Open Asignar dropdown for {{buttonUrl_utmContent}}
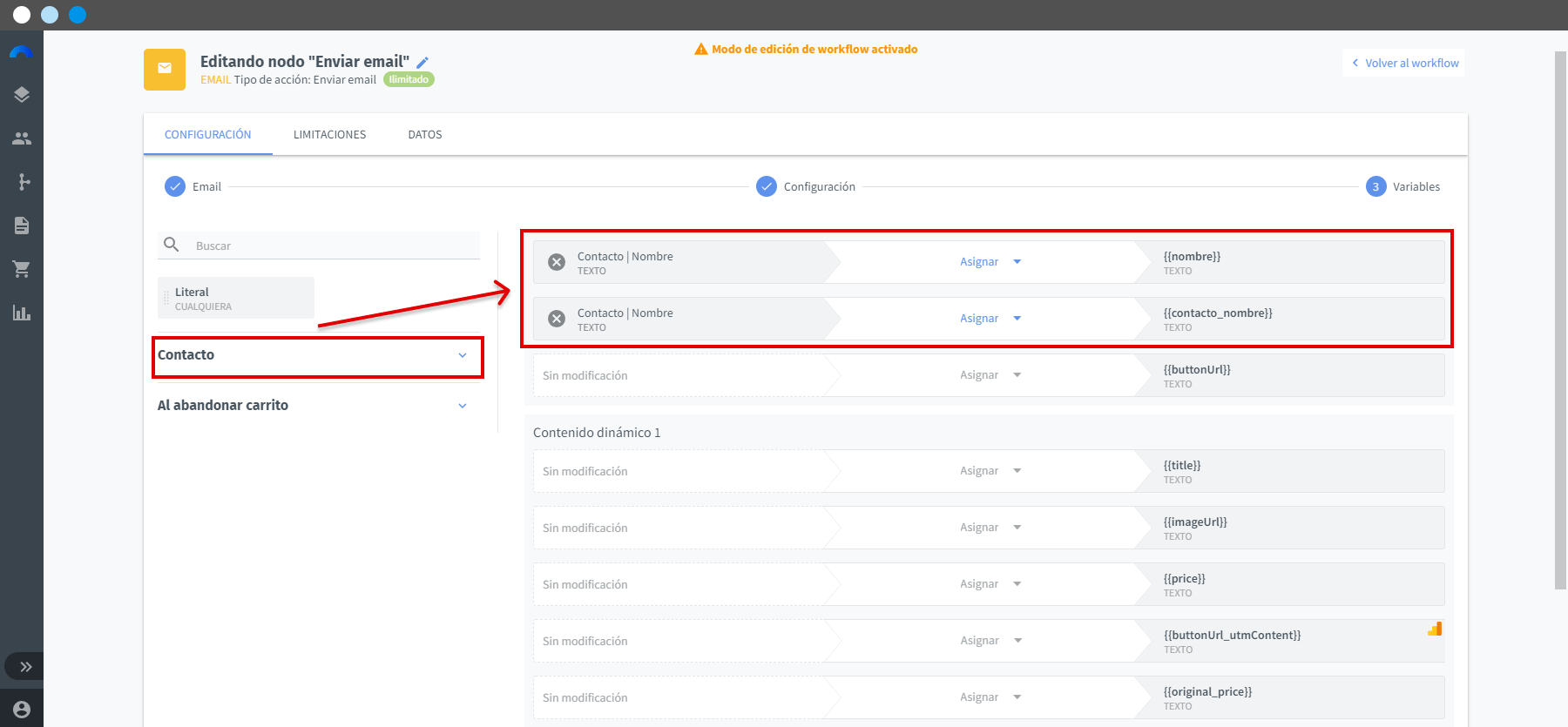 [x=990, y=641]
